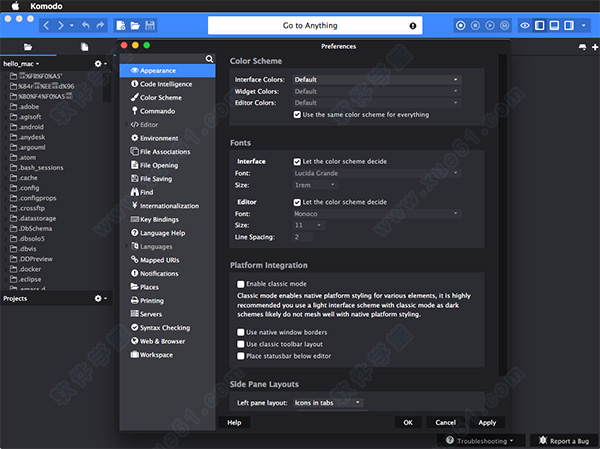Save the file with the floppy disk icon

[x=150, y=26]
